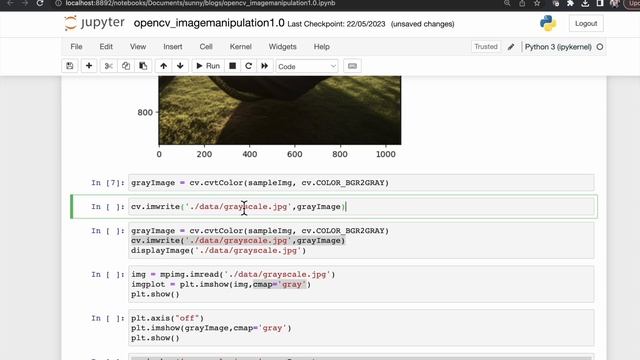Open the File menu
The image size is (640, 360).
point(76,47)
